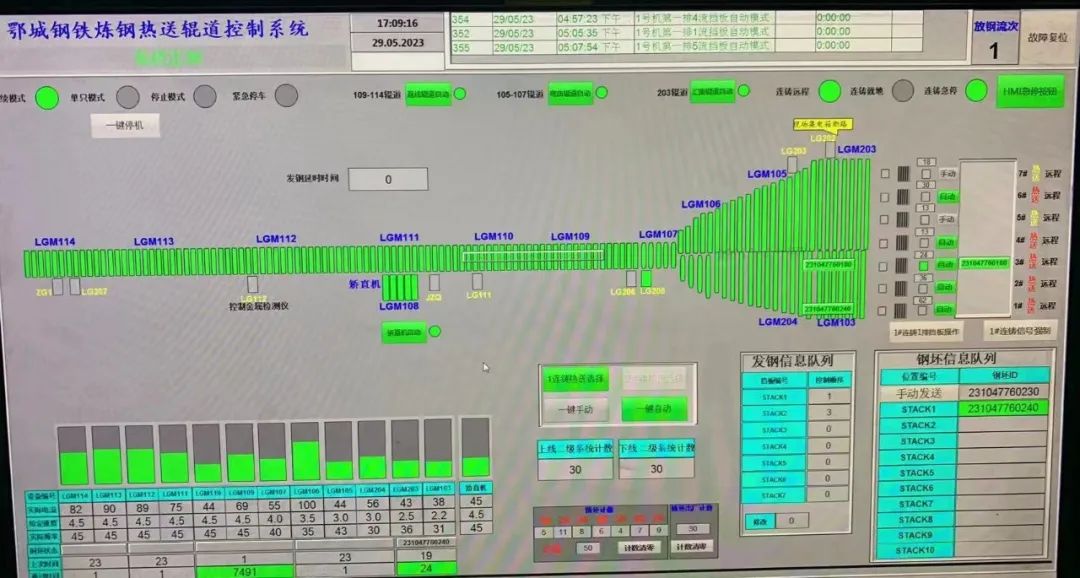This screenshot has height=578, width=1080.
Task: Click the LG206 sensor icon
Action: (631, 278)
